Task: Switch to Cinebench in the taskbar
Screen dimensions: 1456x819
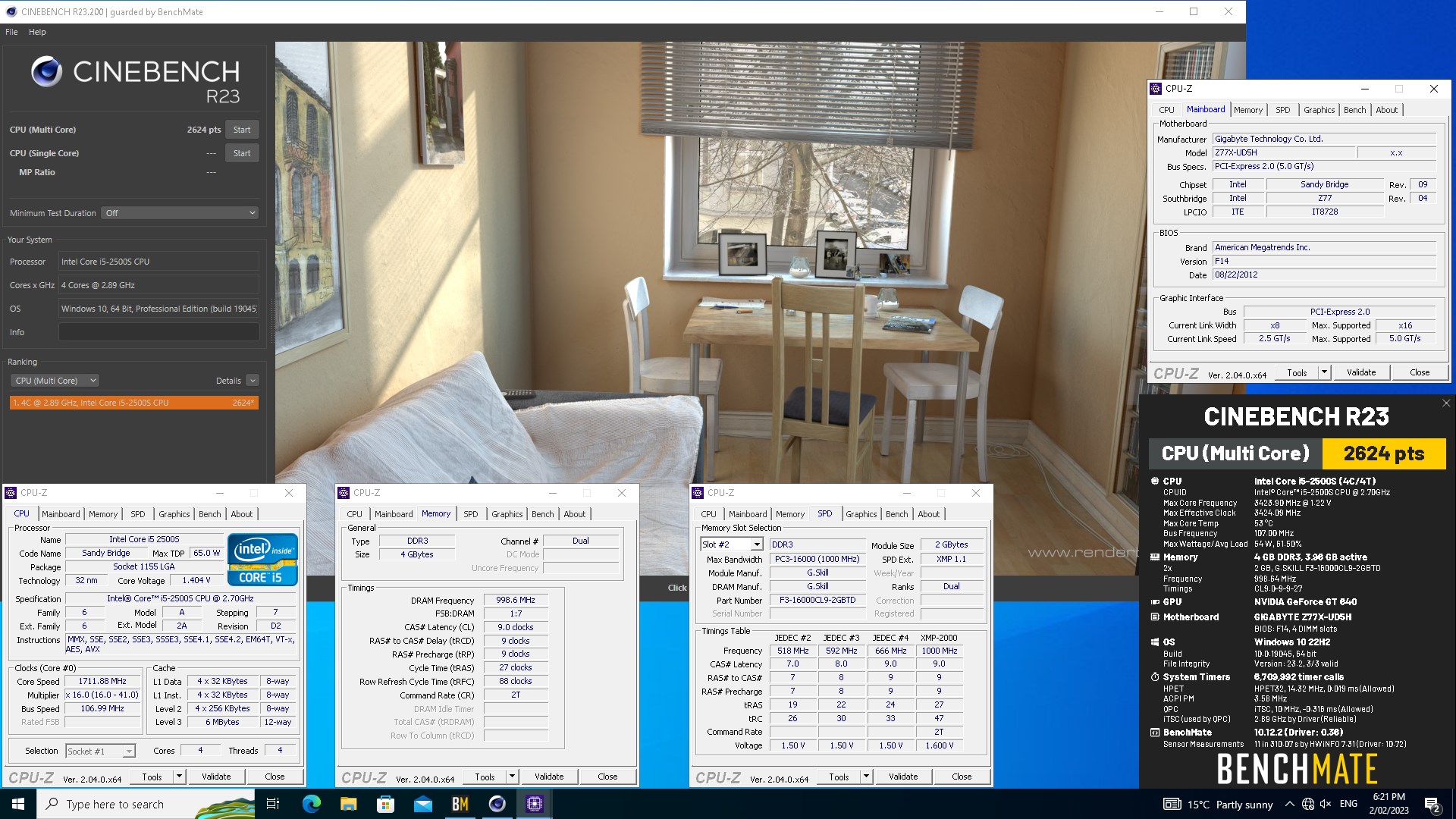Action: pyautogui.click(x=497, y=804)
